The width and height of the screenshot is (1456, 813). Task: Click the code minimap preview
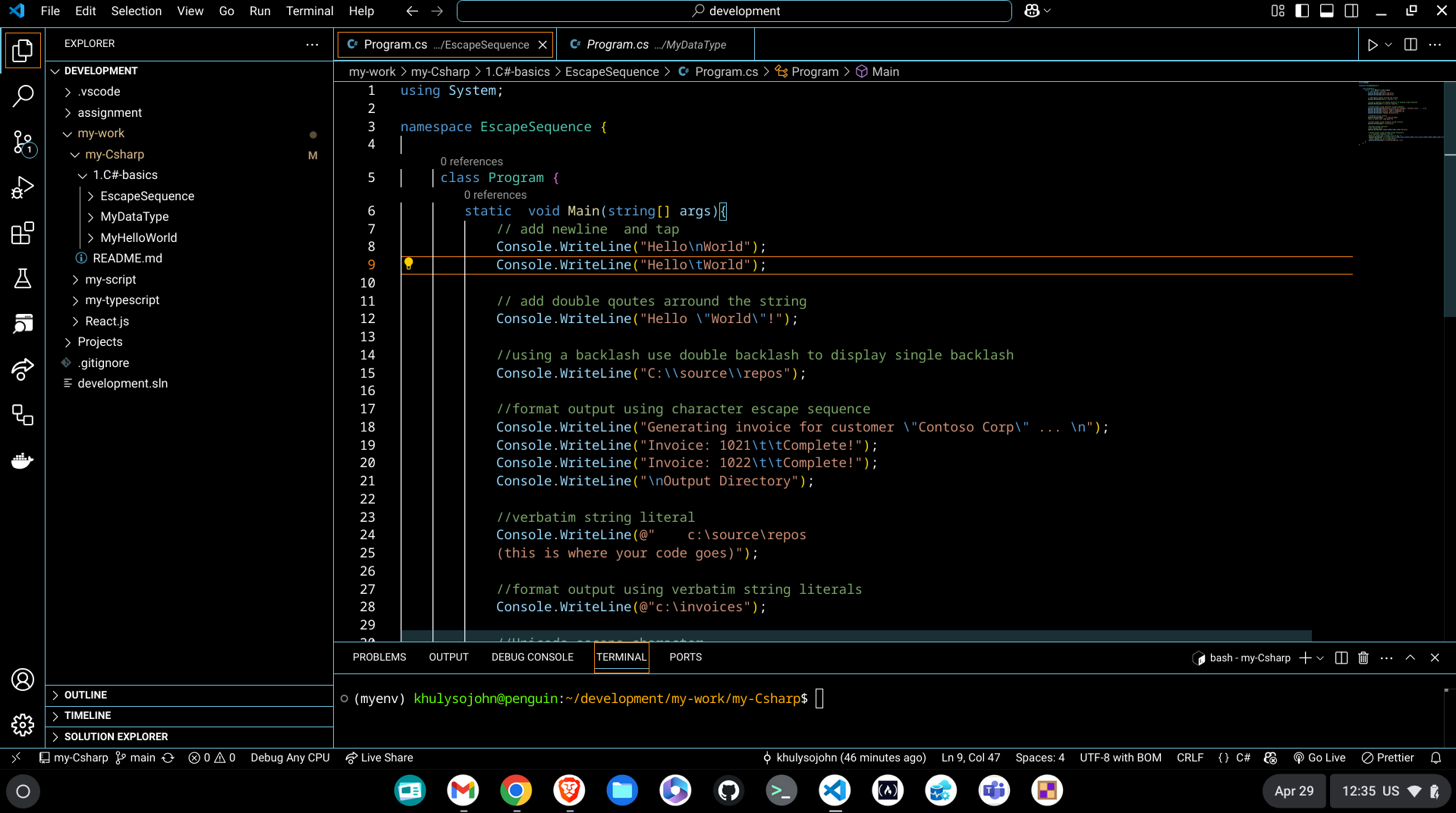tap(1400, 112)
